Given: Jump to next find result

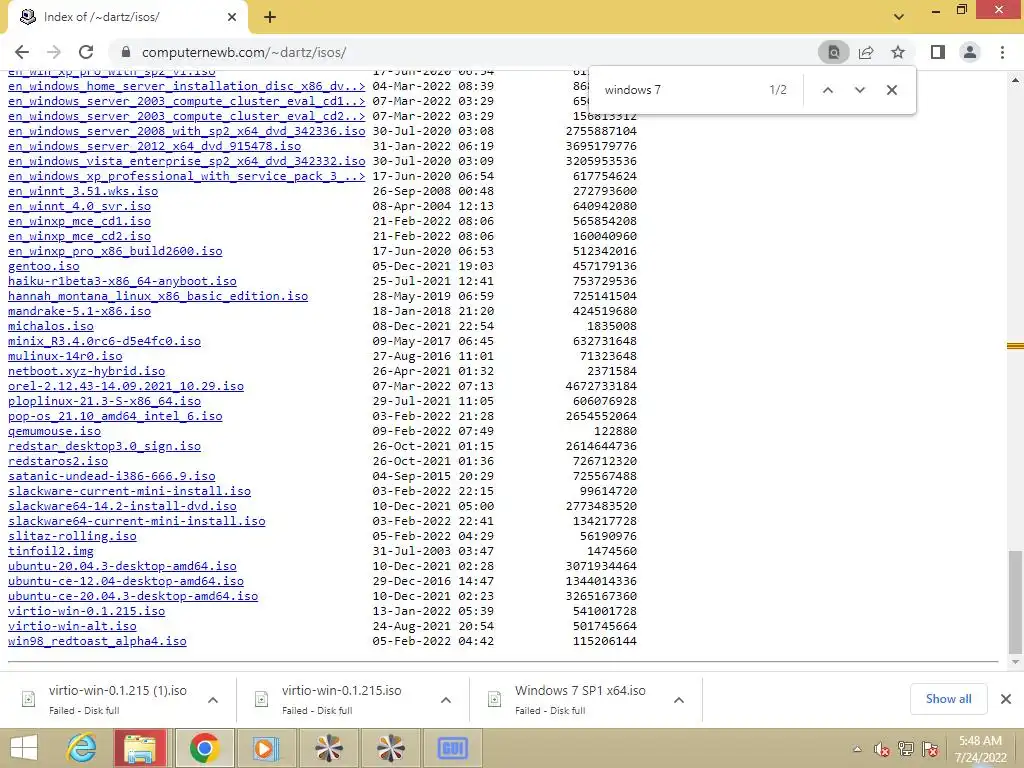Looking at the screenshot, I should pyautogui.click(x=859, y=90).
